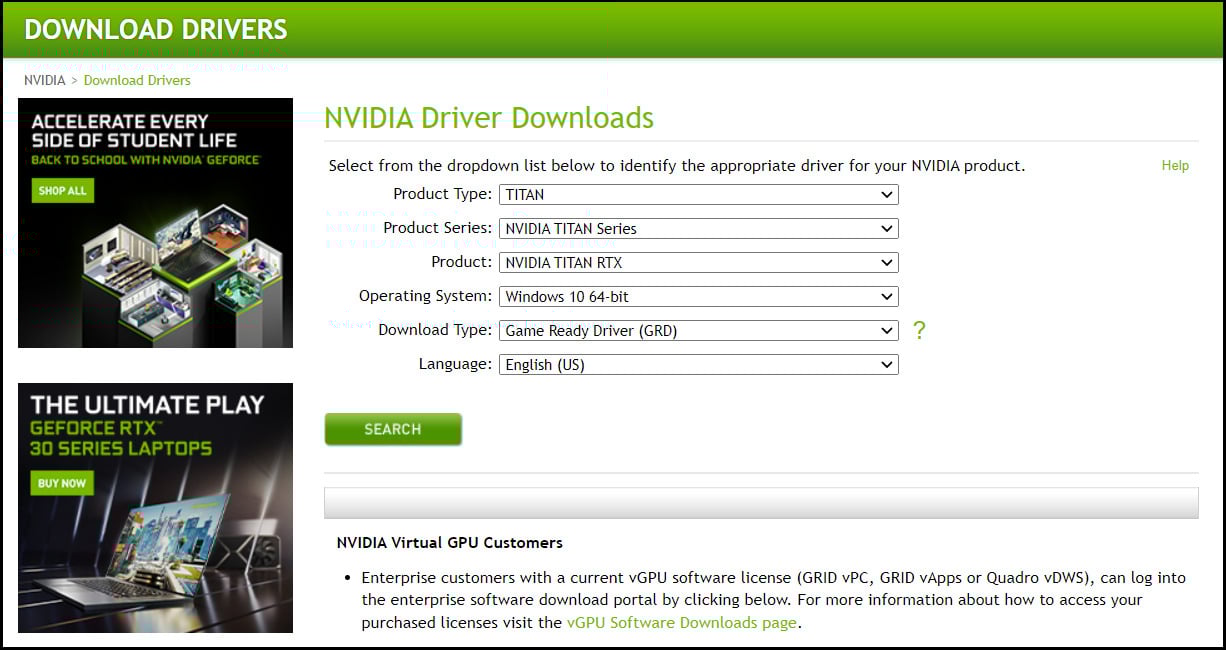Open the Download Type dropdown
1226x650 pixels.
point(697,330)
